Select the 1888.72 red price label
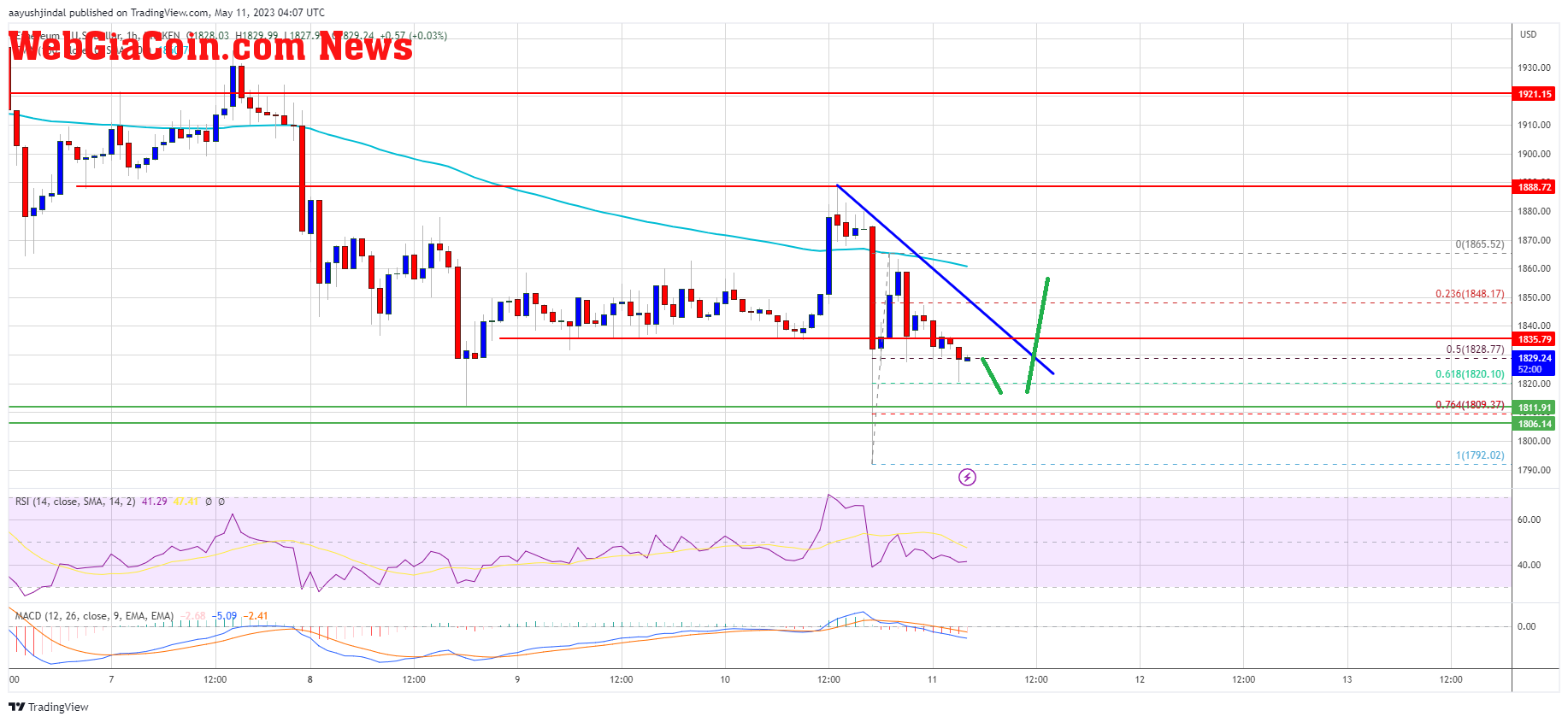Image resolution: width=1568 pixels, height=722 pixels. coord(1534,186)
